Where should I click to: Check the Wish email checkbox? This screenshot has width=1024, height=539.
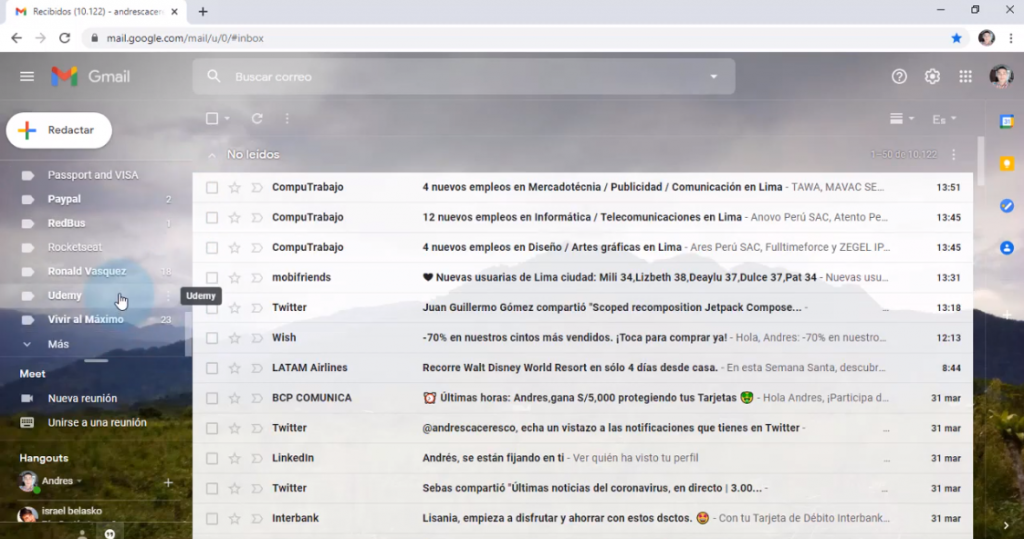coord(212,338)
